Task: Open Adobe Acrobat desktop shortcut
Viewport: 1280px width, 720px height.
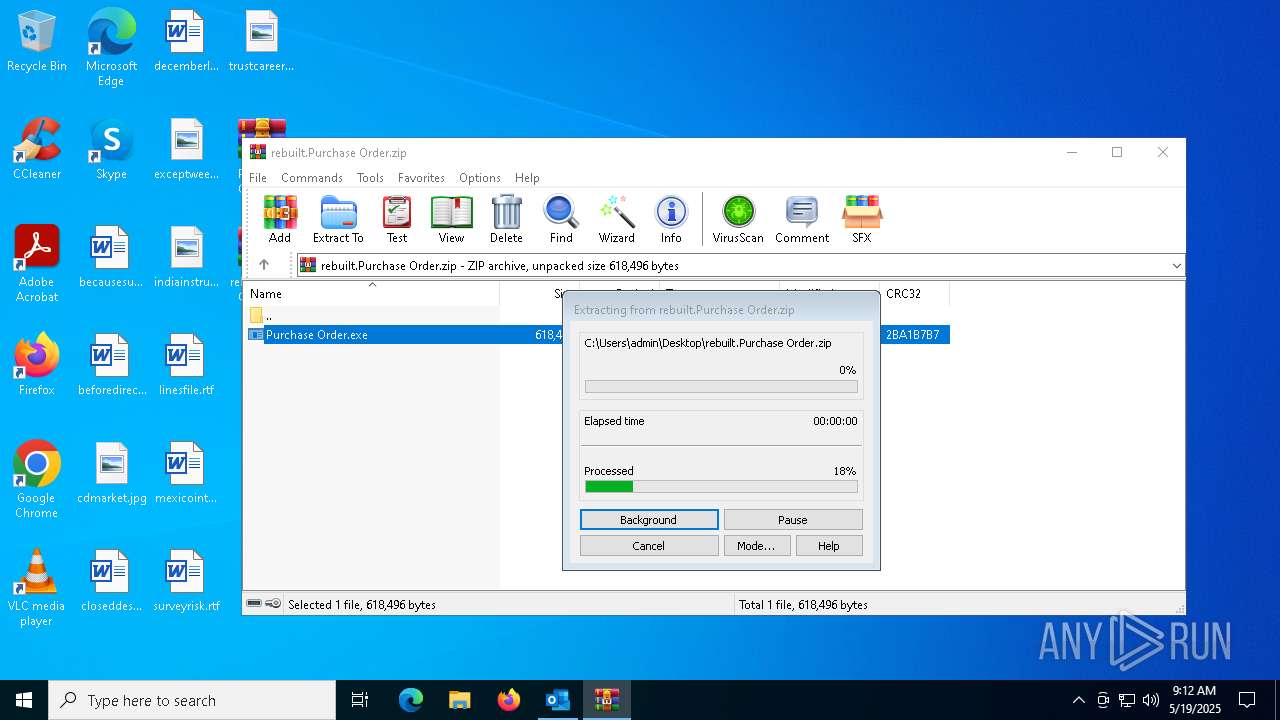Action: click(37, 264)
